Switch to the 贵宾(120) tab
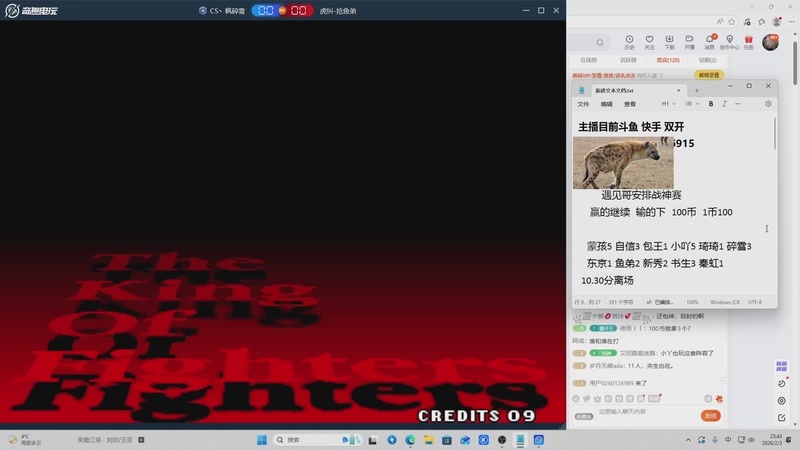 (668, 60)
